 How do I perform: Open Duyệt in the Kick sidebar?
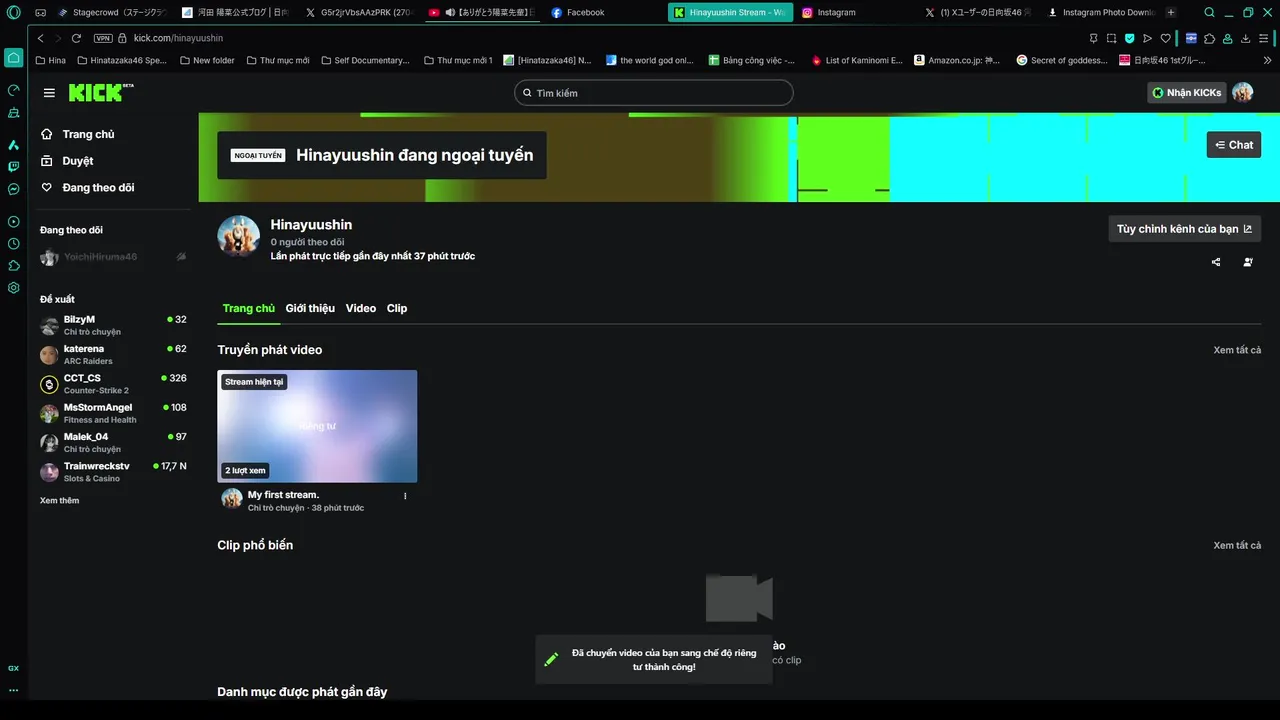click(x=67, y=161)
